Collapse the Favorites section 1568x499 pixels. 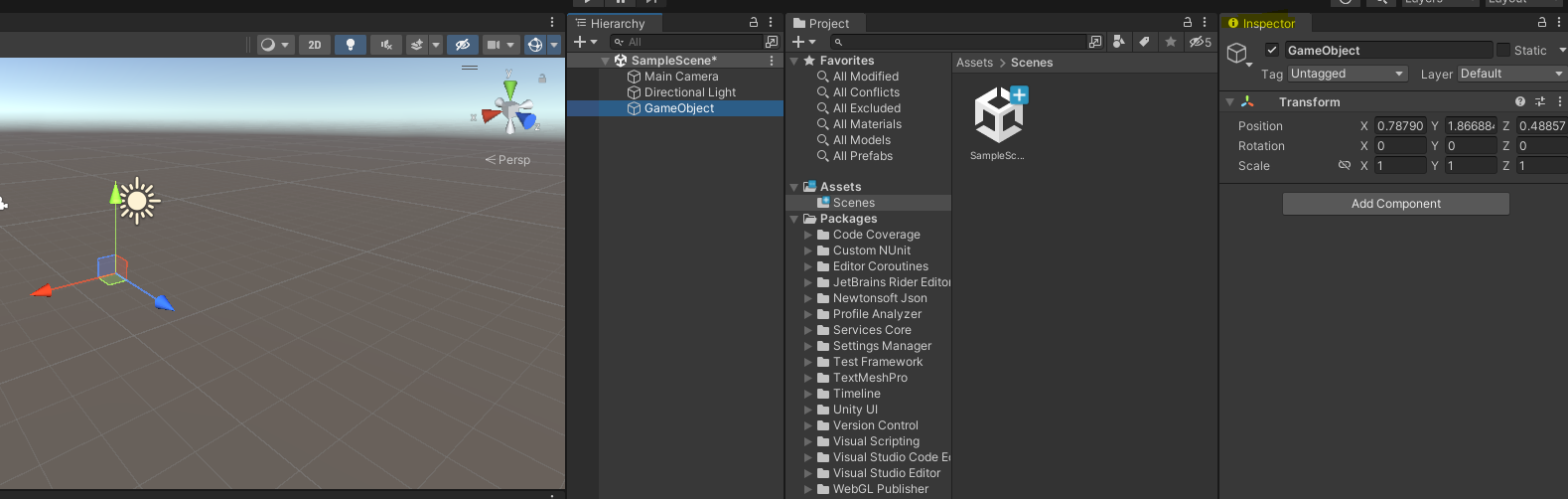pyautogui.click(x=794, y=61)
